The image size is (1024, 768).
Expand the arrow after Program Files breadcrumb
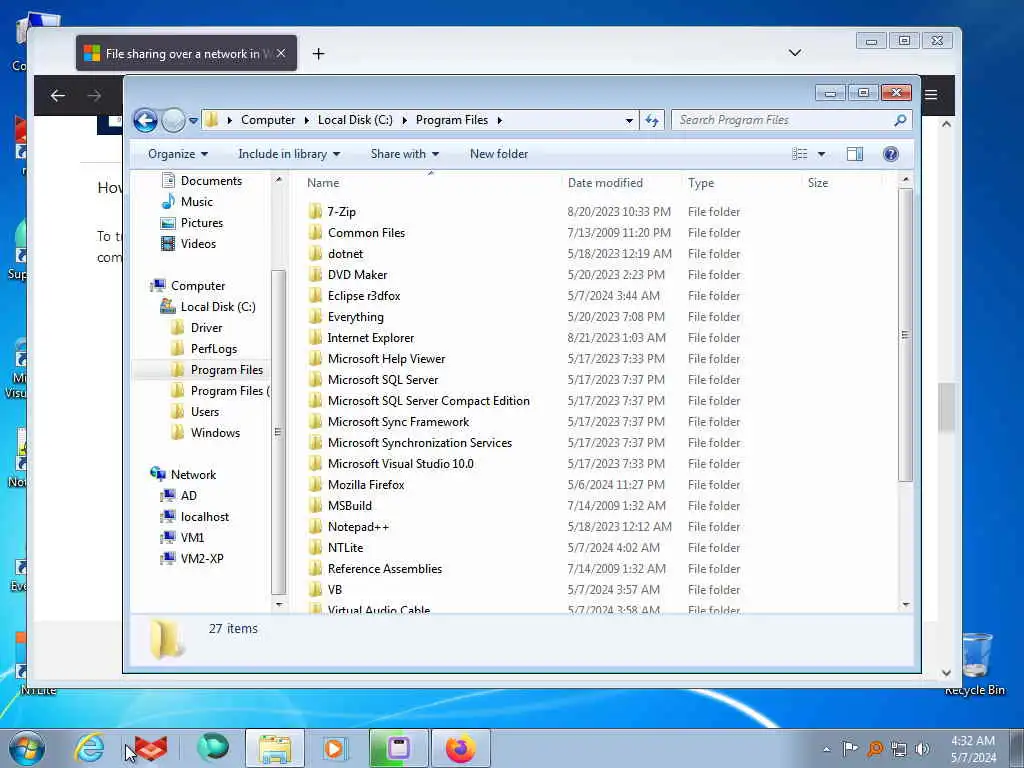coord(500,120)
